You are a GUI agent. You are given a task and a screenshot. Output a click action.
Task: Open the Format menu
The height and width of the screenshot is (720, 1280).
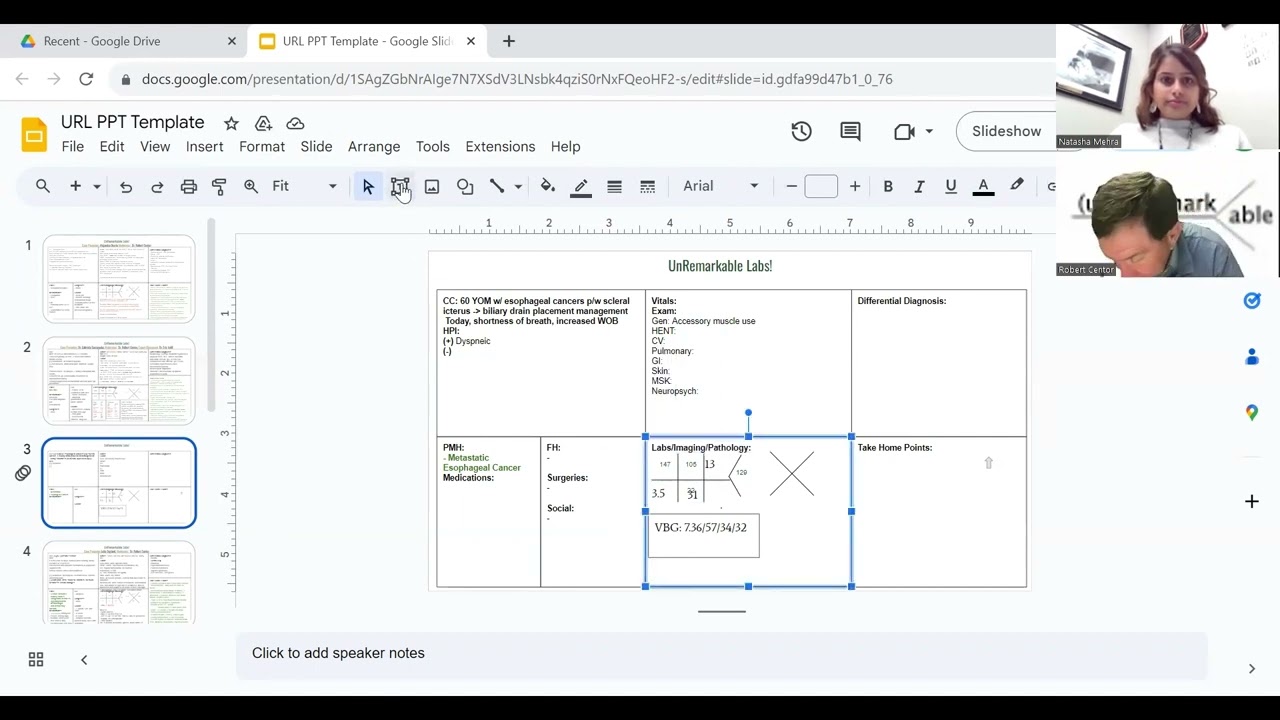click(262, 146)
